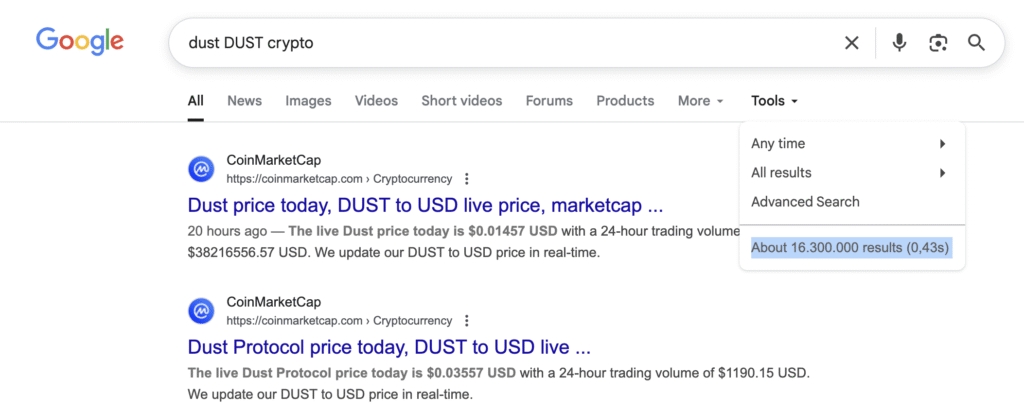Expand the All results filter

click(x=849, y=173)
